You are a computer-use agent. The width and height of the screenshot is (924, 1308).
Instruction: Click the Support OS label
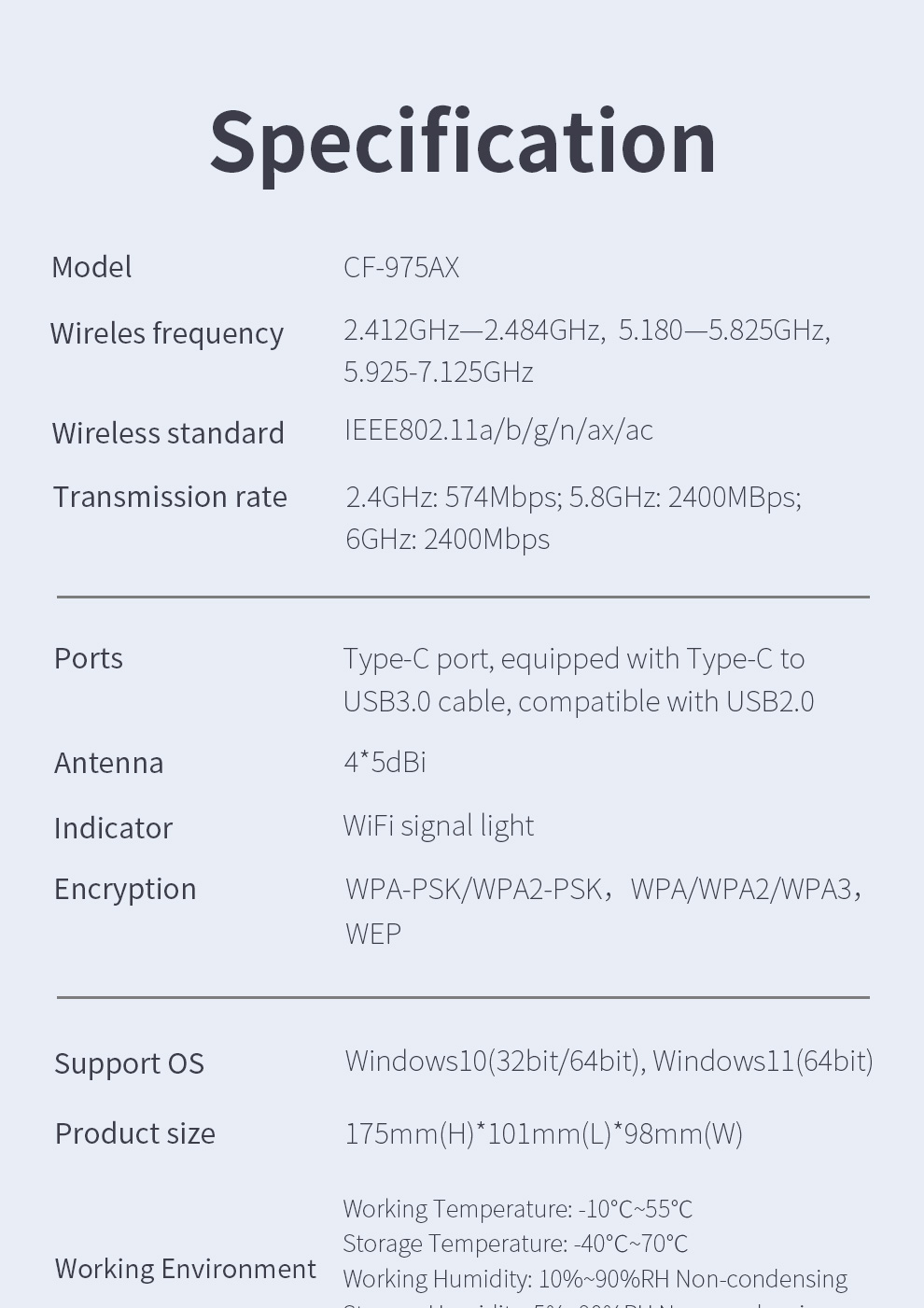click(129, 1063)
